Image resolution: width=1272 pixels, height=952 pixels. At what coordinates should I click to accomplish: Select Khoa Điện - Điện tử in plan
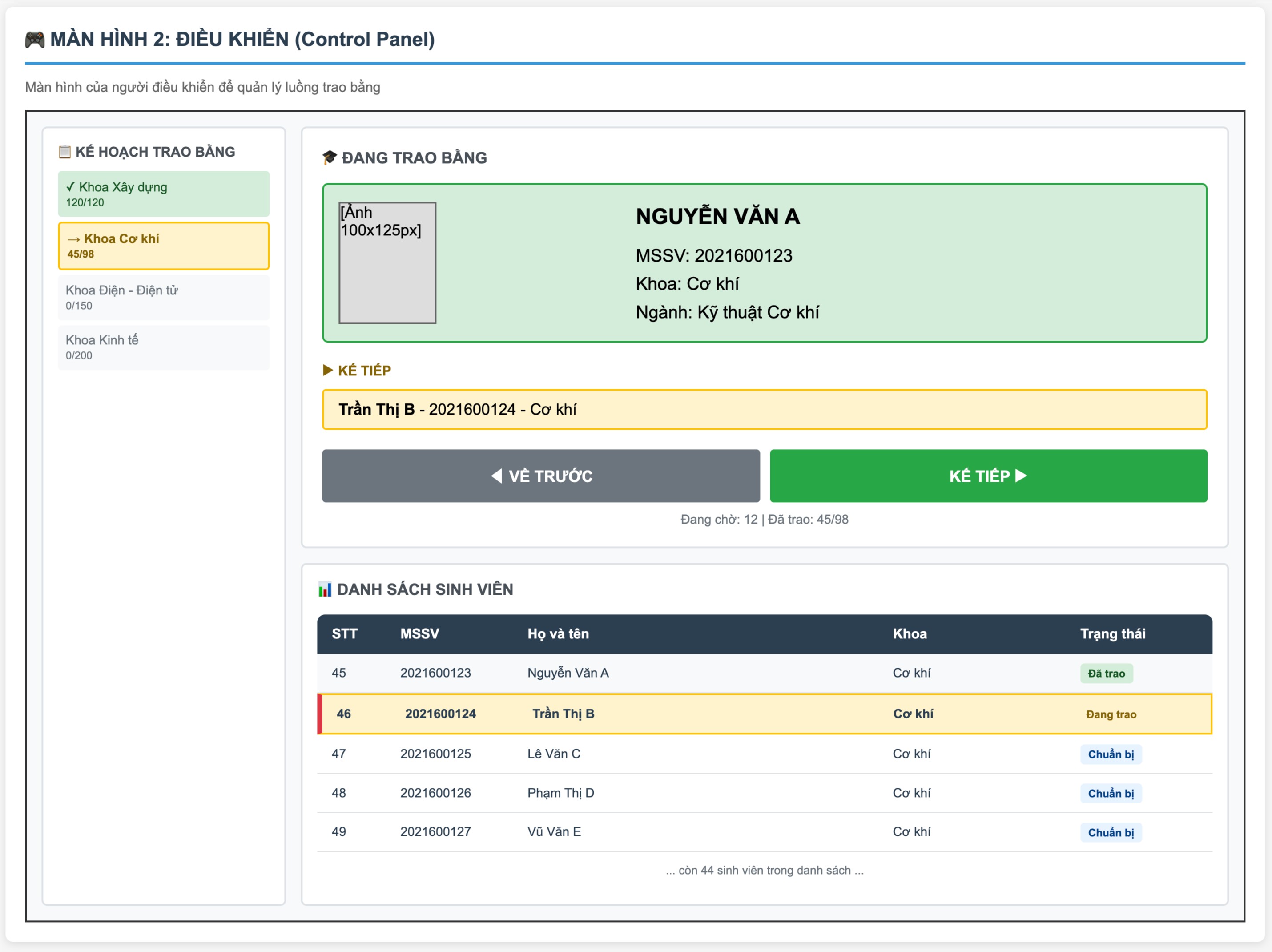(163, 298)
